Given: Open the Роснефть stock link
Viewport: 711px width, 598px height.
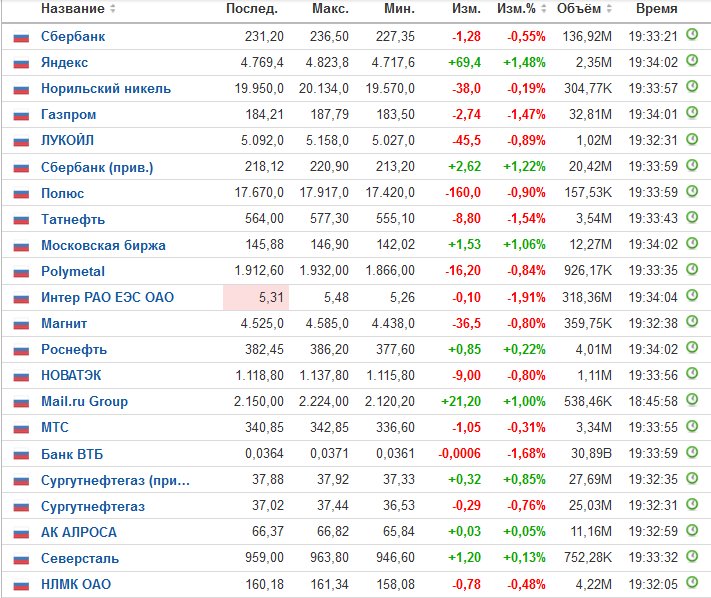Looking at the screenshot, I should coord(74,350).
